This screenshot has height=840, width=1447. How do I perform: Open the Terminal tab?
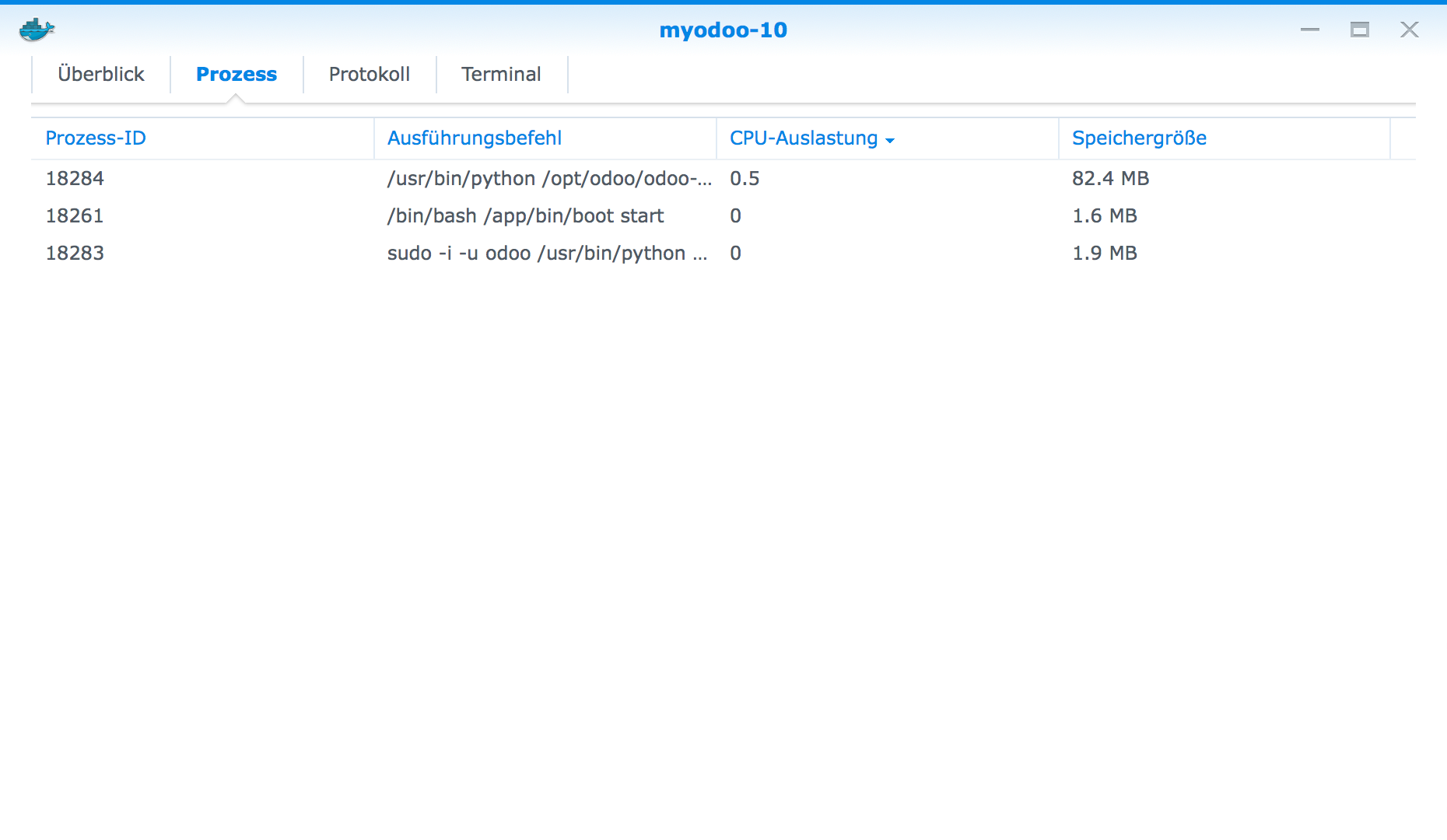pos(501,74)
